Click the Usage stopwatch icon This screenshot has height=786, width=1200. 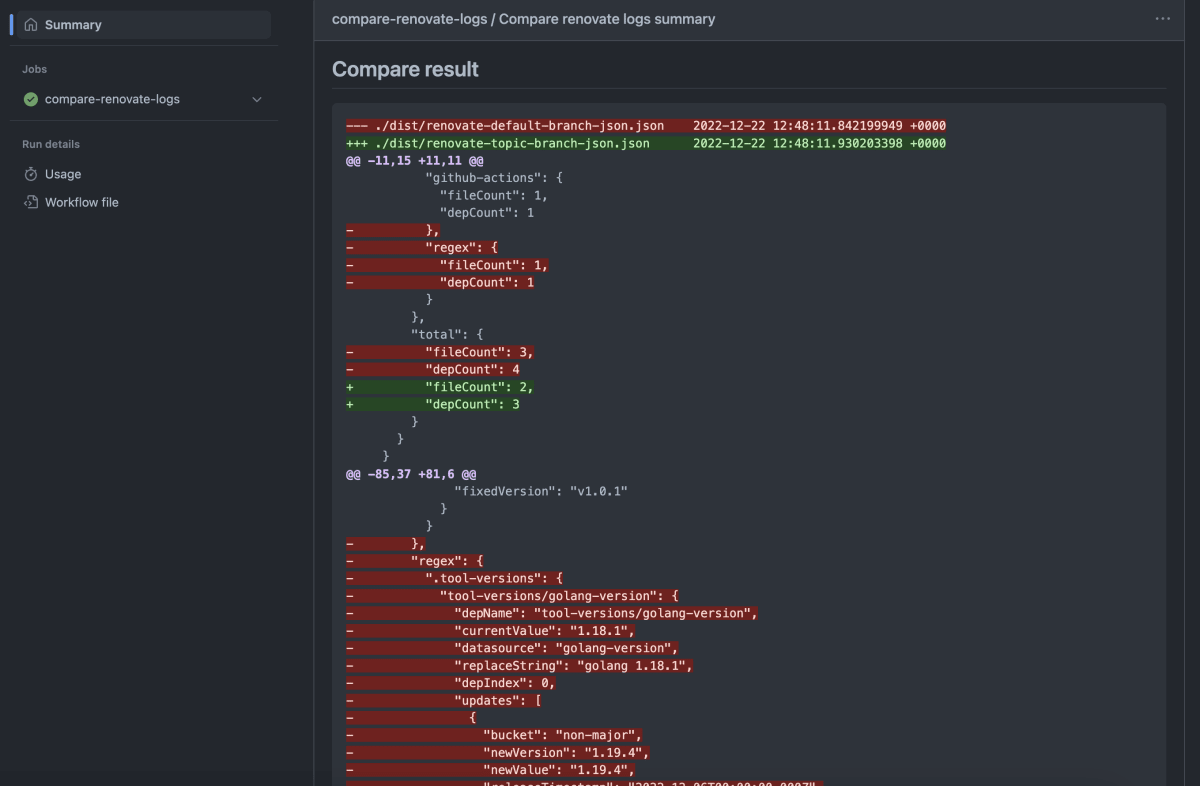(x=31, y=174)
